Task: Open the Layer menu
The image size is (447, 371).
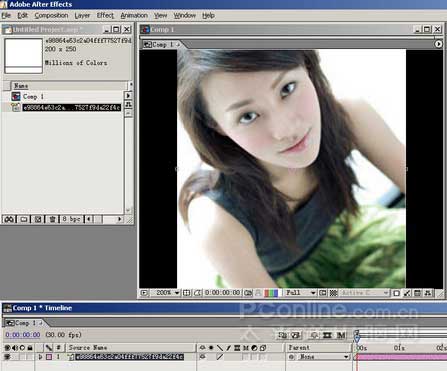Action: point(82,15)
